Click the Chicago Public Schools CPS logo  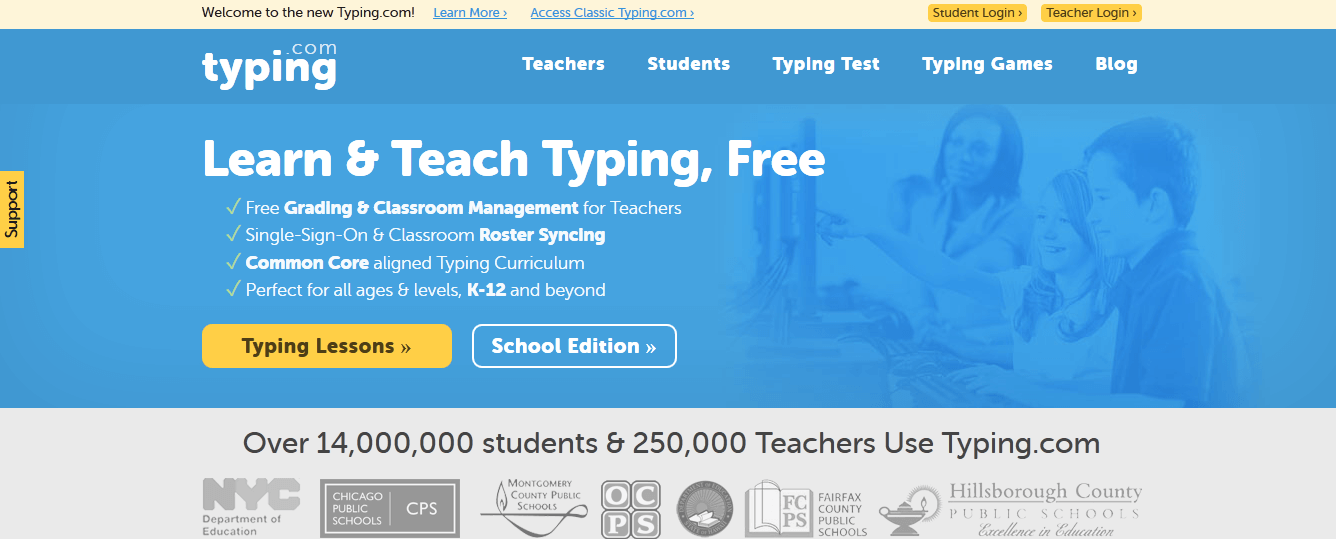tap(390, 508)
